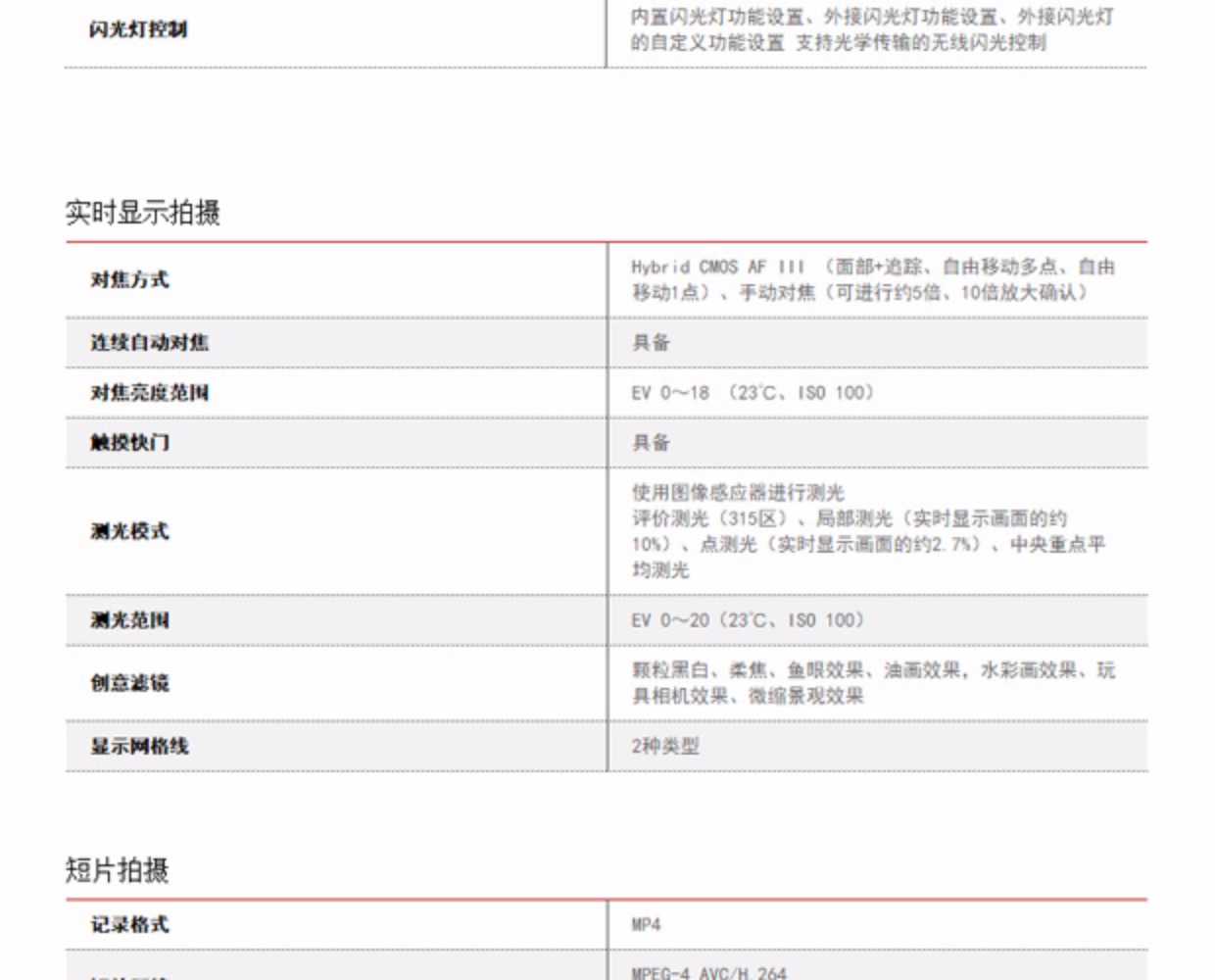
Task: Select the 2种类型 value text
Action: pyautogui.click(x=665, y=747)
